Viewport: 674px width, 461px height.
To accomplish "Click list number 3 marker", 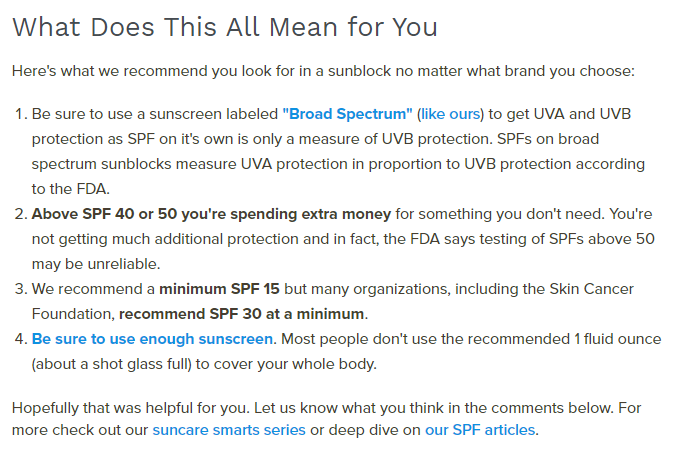I will [21, 289].
